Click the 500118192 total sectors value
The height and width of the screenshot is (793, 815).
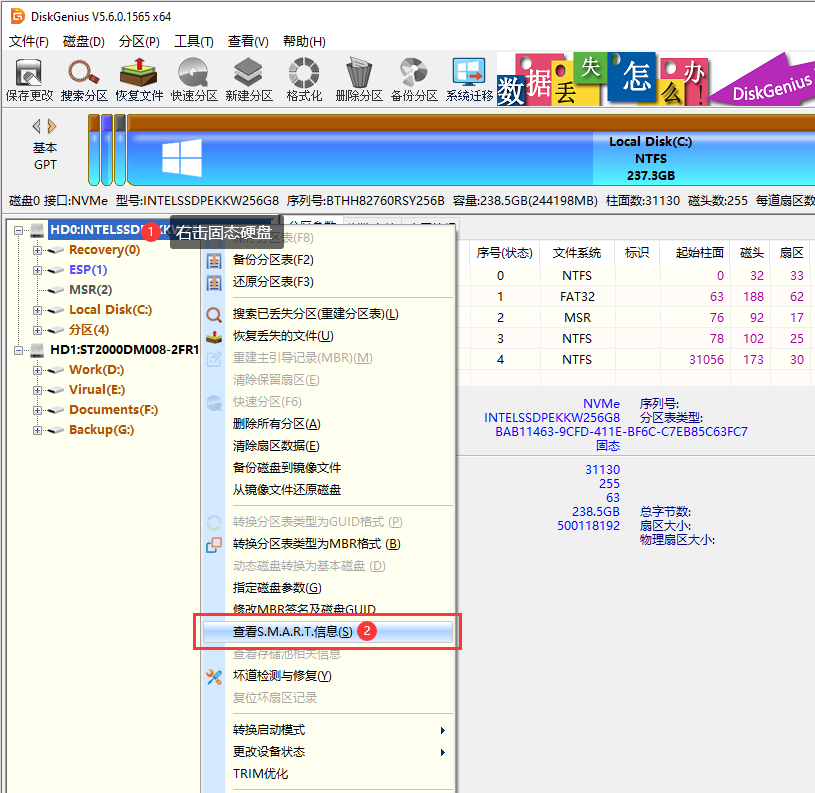[588, 526]
